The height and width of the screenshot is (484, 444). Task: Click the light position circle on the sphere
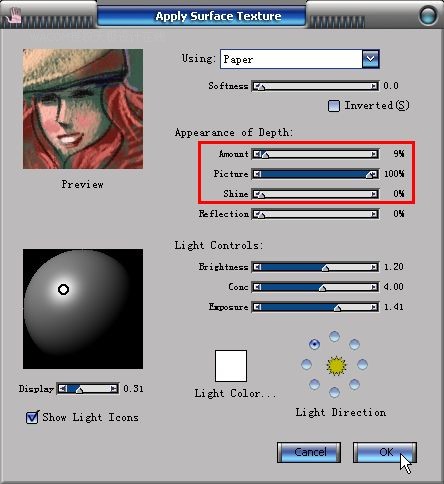(x=63, y=289)
